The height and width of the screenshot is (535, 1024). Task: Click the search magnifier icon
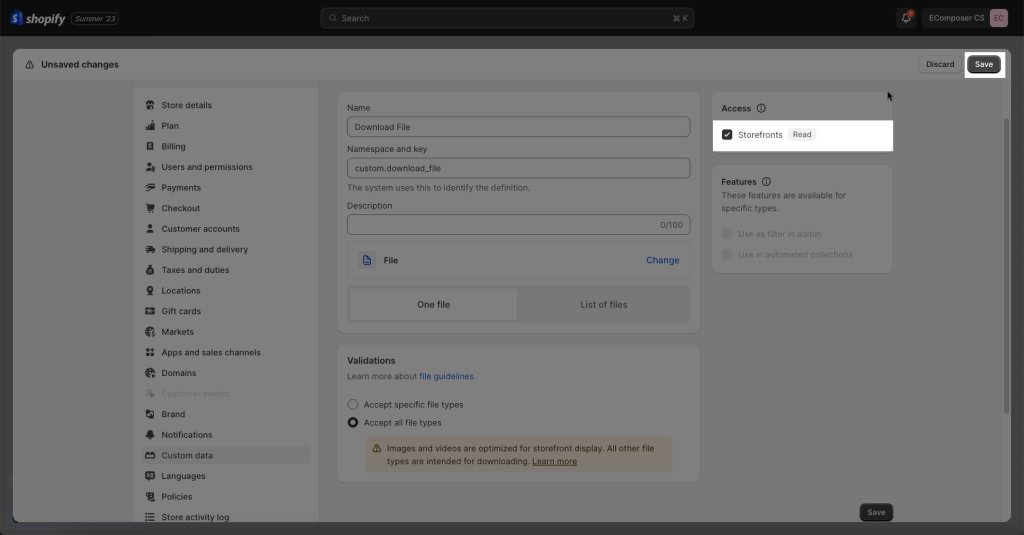(333, 18)
